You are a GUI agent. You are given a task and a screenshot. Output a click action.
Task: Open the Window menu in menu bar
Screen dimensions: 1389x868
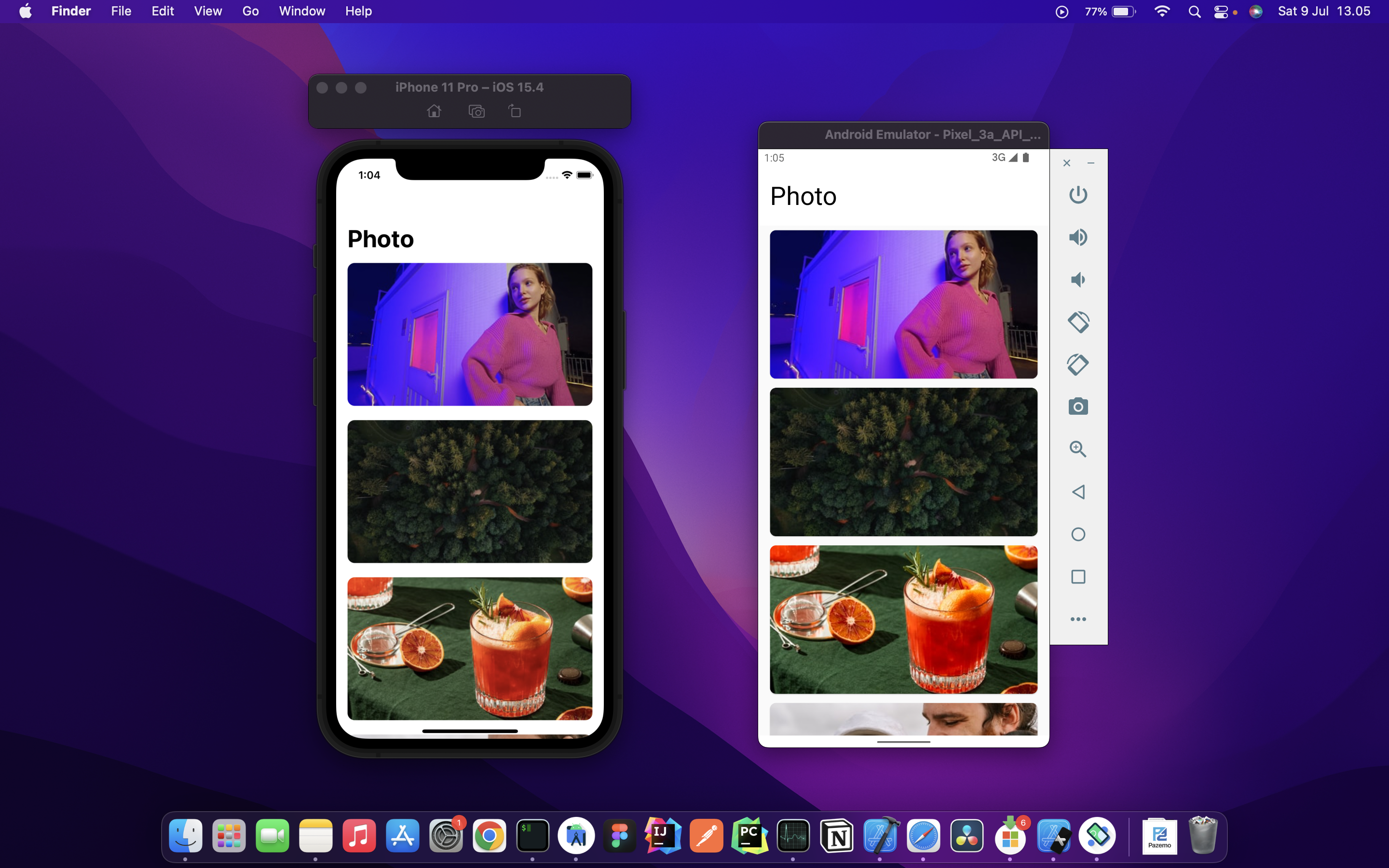pyautogui.click(x=302, y=12)
